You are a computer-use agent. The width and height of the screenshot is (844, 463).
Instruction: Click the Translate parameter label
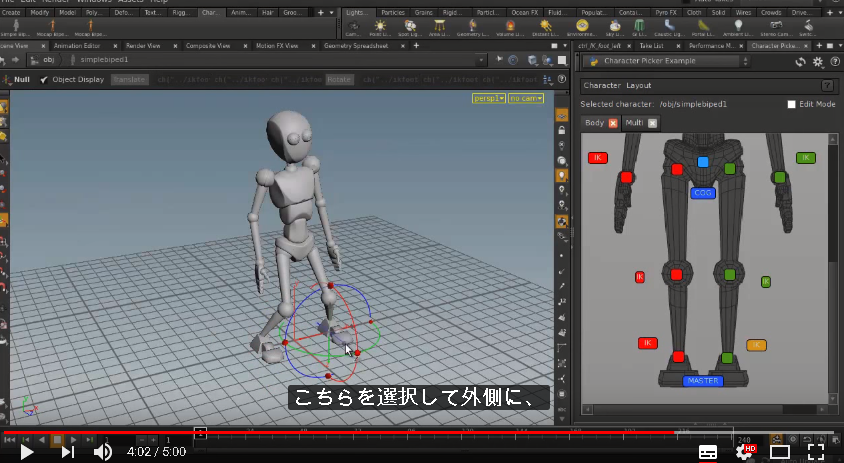click(x=129, y=80)
